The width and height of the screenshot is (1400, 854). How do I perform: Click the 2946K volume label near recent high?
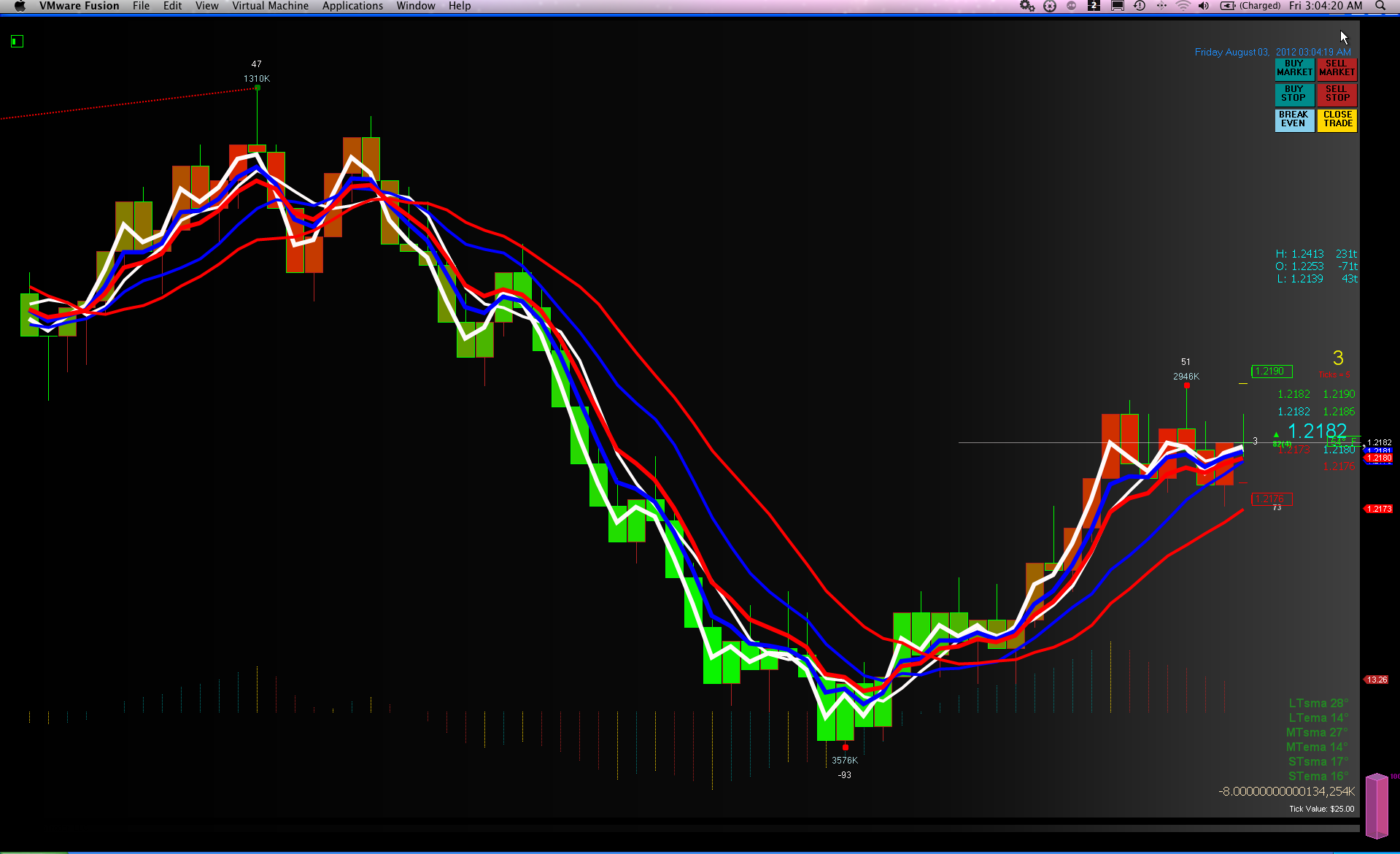[1186, 377]
